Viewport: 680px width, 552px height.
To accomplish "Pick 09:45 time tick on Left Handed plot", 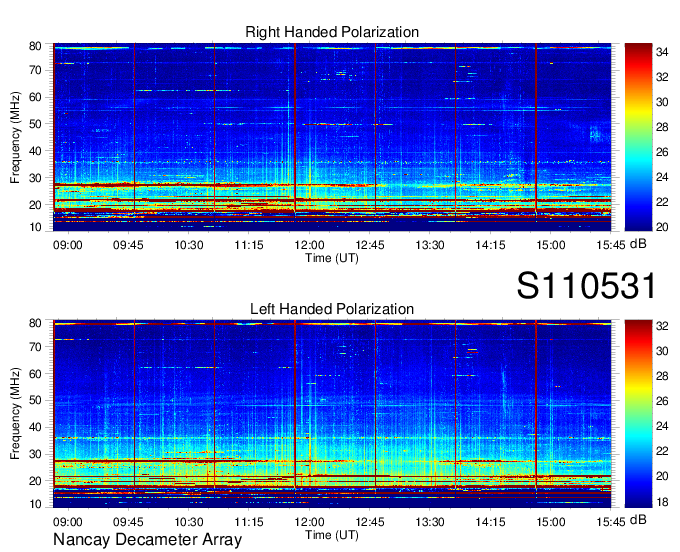I will (x=128, y=522).
